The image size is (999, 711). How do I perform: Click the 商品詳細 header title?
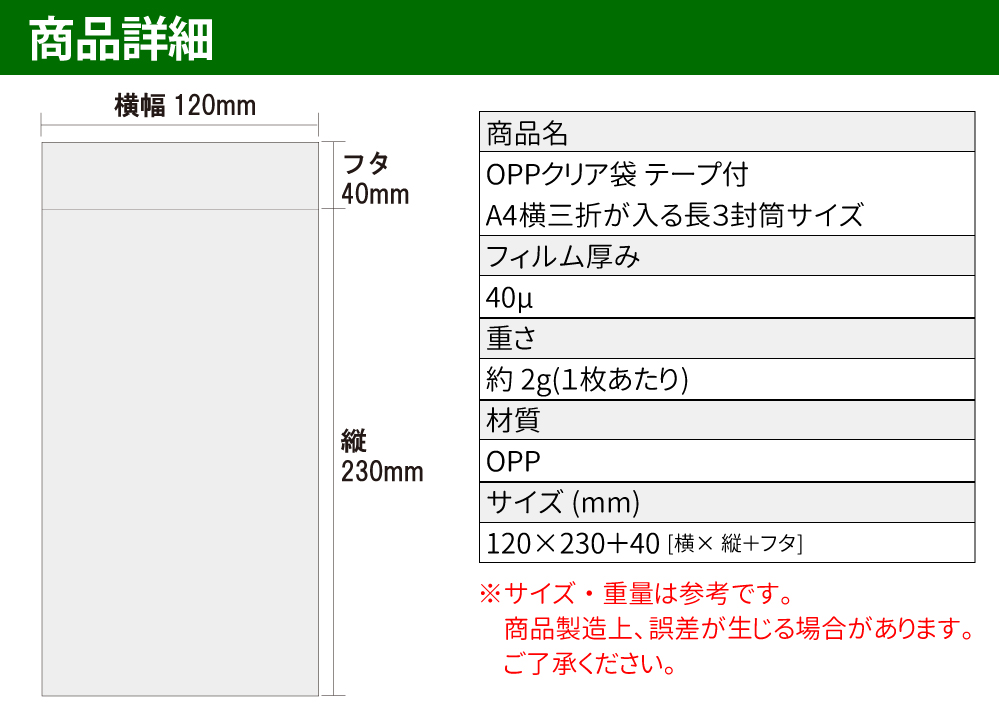pos(122,40)
